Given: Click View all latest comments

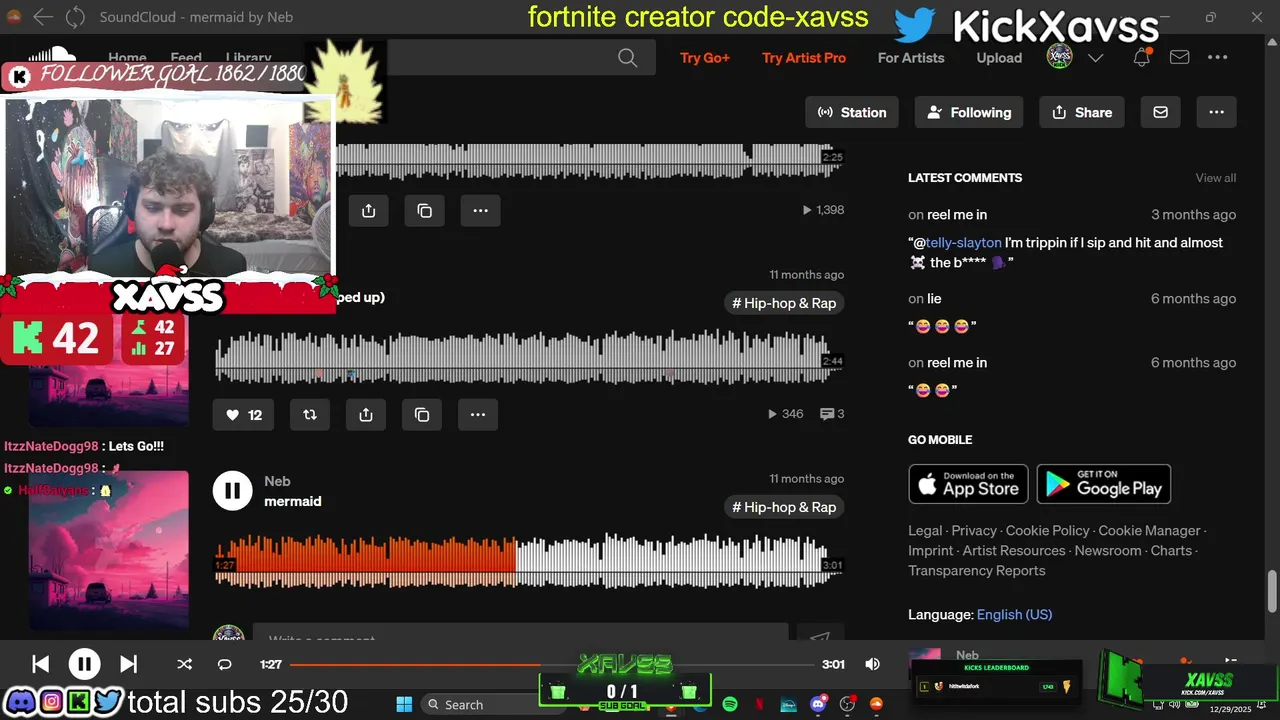Looking at the screenshot, I should 1216,178.
